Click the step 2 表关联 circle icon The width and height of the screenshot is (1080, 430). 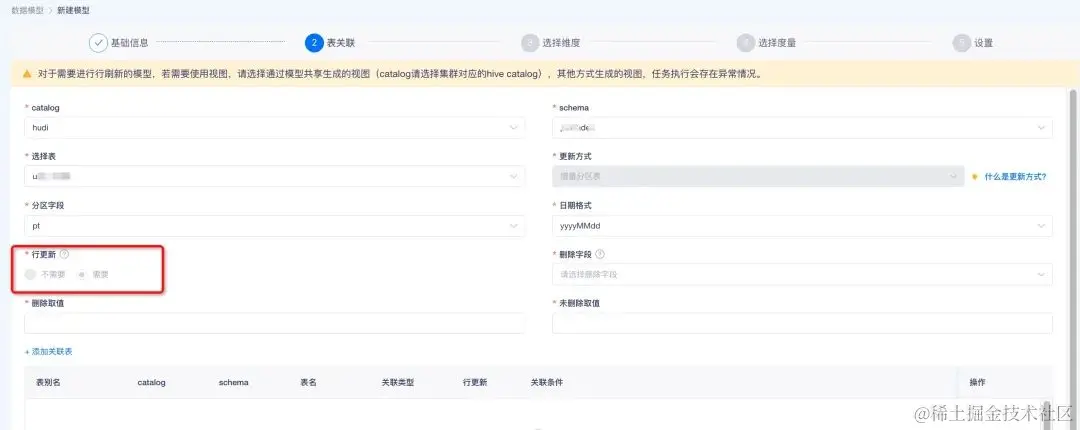[314, 43]
